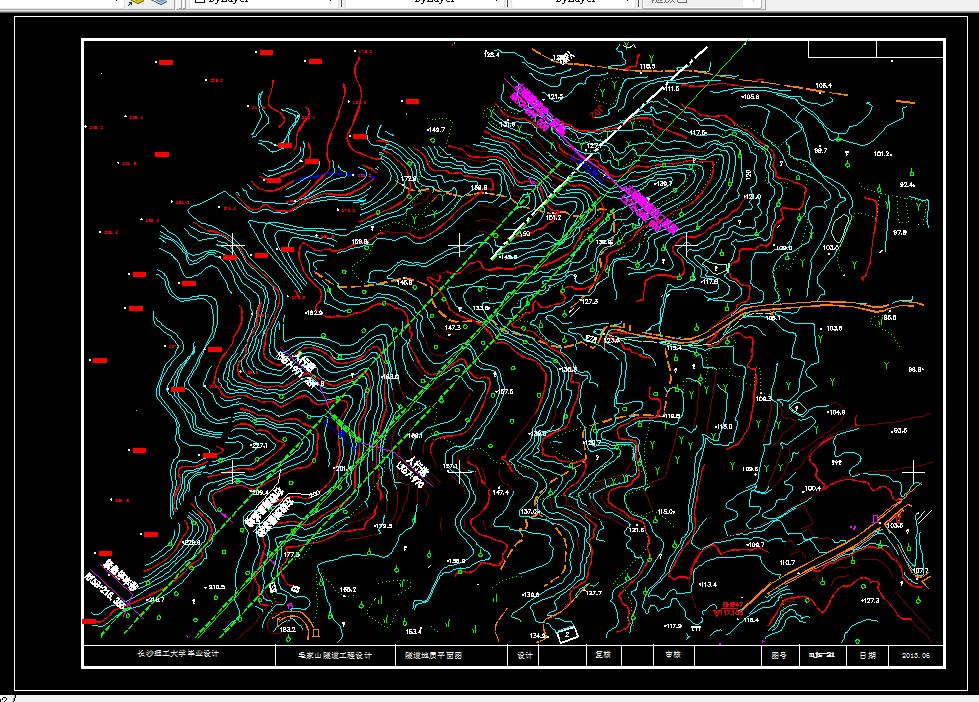The image size is (979, 702).
Task: Click the elevation label '227.1'
Action: (x=258, y=445)
